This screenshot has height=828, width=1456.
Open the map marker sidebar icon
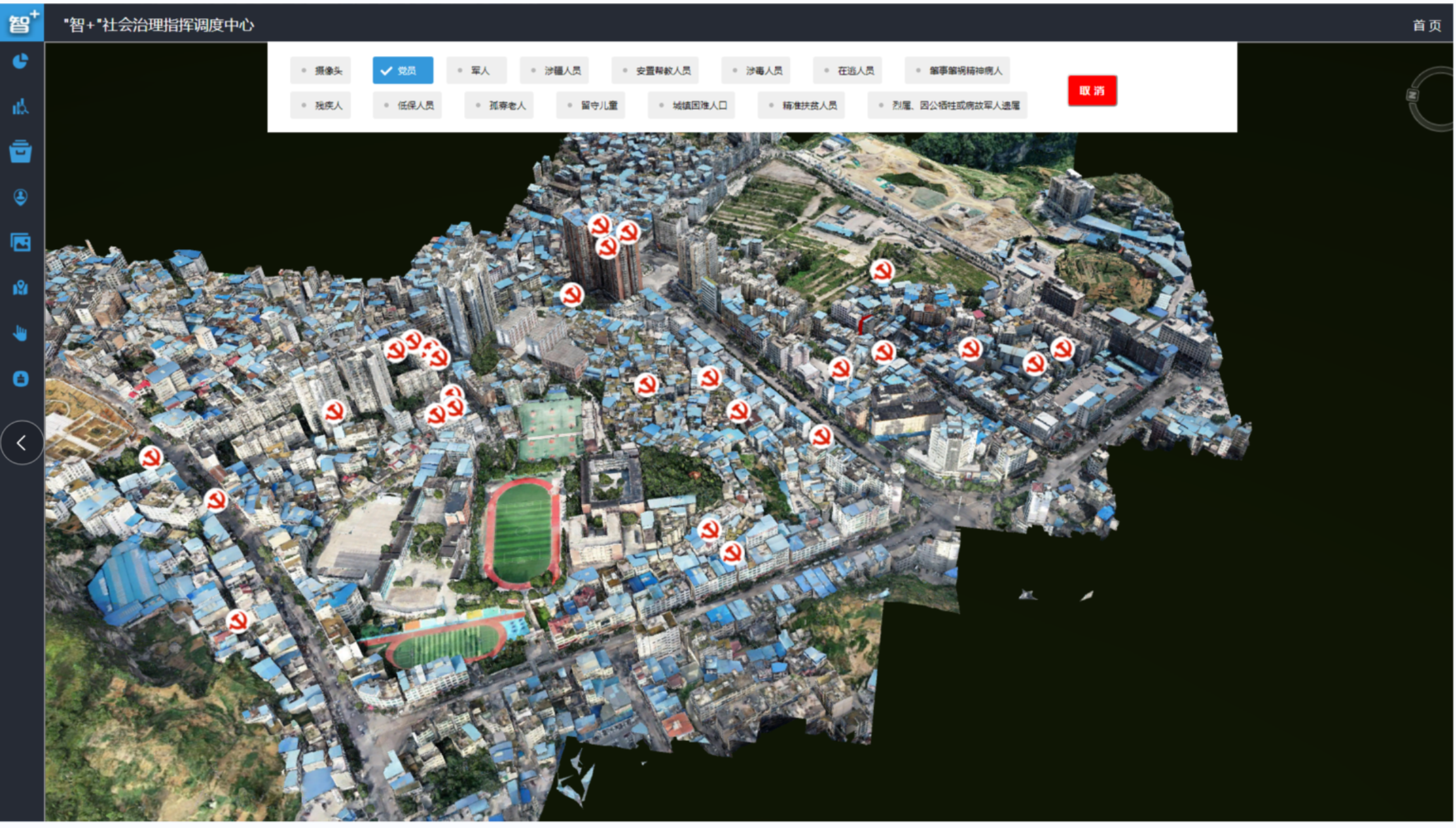point(21,288)
